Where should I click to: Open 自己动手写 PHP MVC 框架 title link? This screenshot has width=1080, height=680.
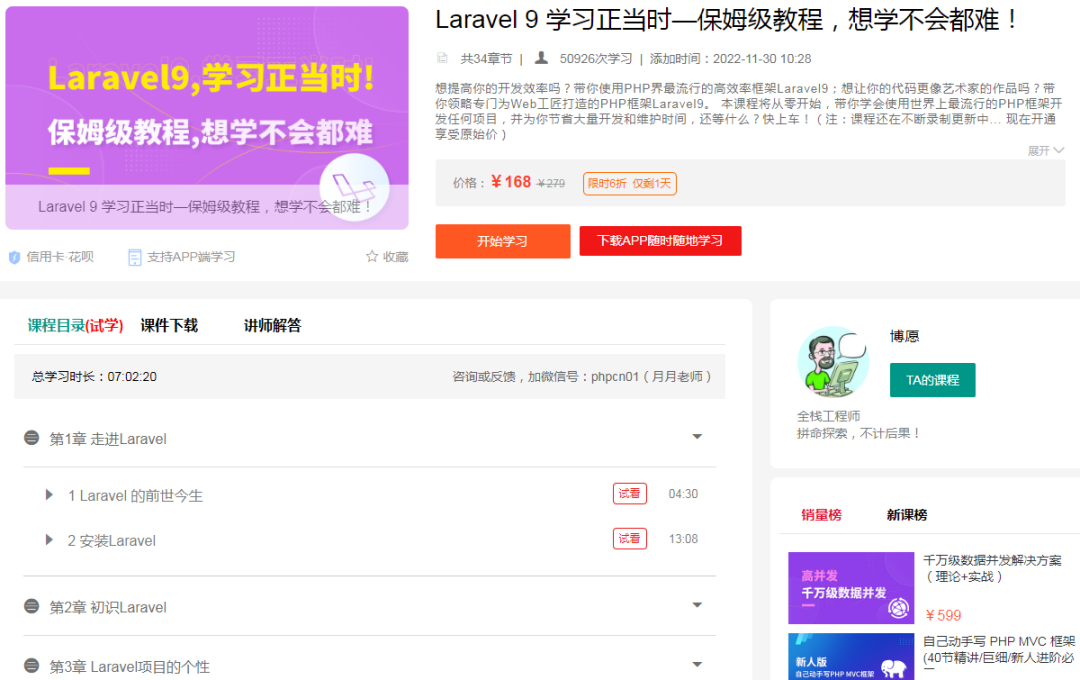pos(999,650)
